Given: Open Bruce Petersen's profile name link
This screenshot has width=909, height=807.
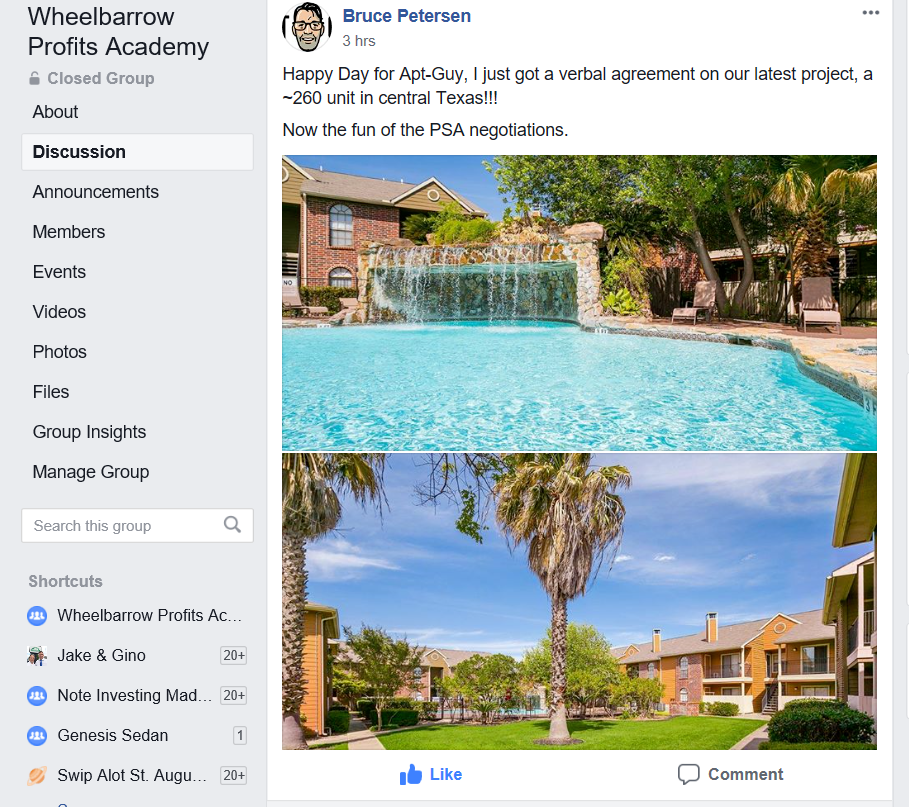Looking at the screenshot, I should coord(406,16).
